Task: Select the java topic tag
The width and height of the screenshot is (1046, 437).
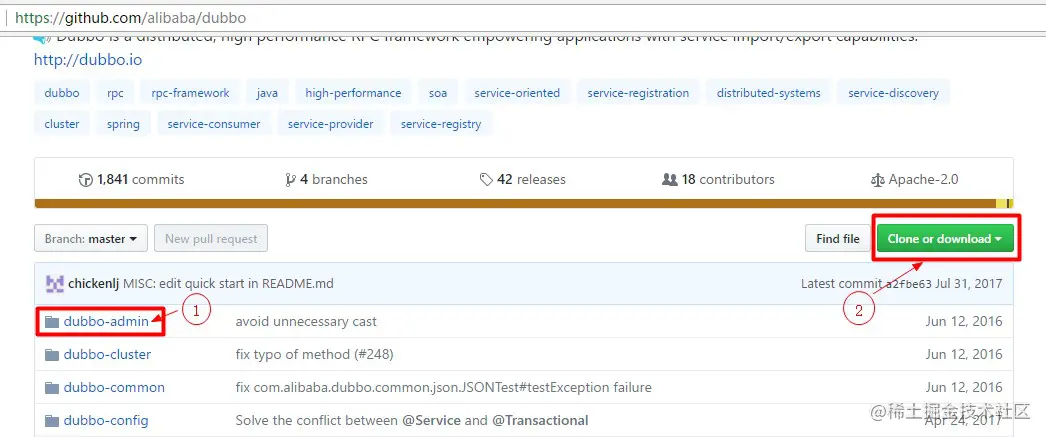Action: click(267, 93)
